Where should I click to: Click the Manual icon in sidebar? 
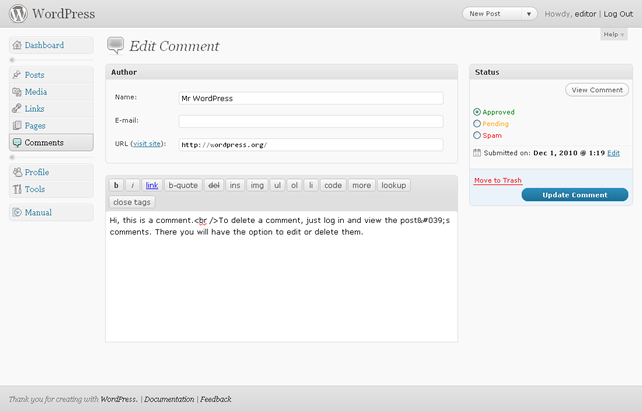(17, 212)
